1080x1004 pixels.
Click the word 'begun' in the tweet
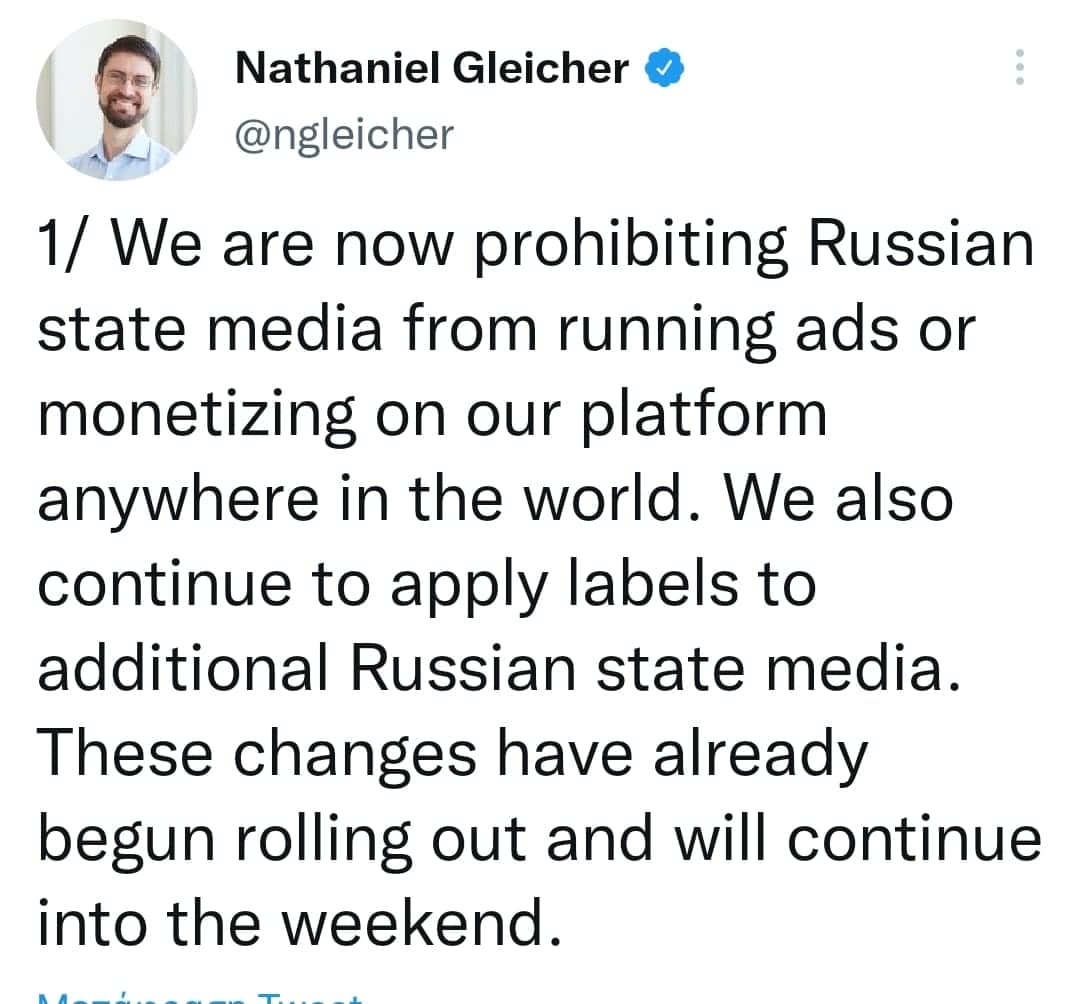click(127, 840)
